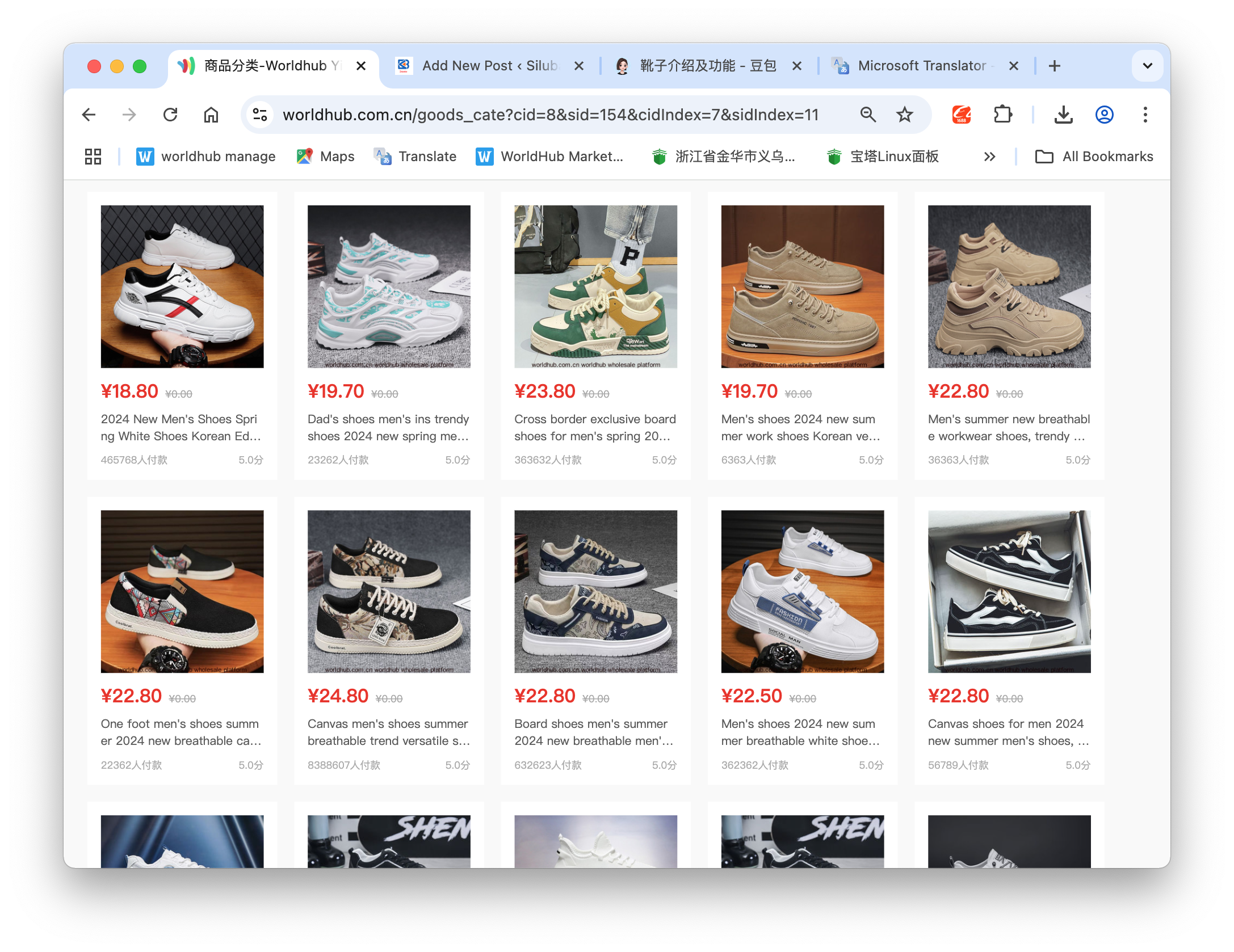
Task: Click the URL address field
Action: [551, 115]
